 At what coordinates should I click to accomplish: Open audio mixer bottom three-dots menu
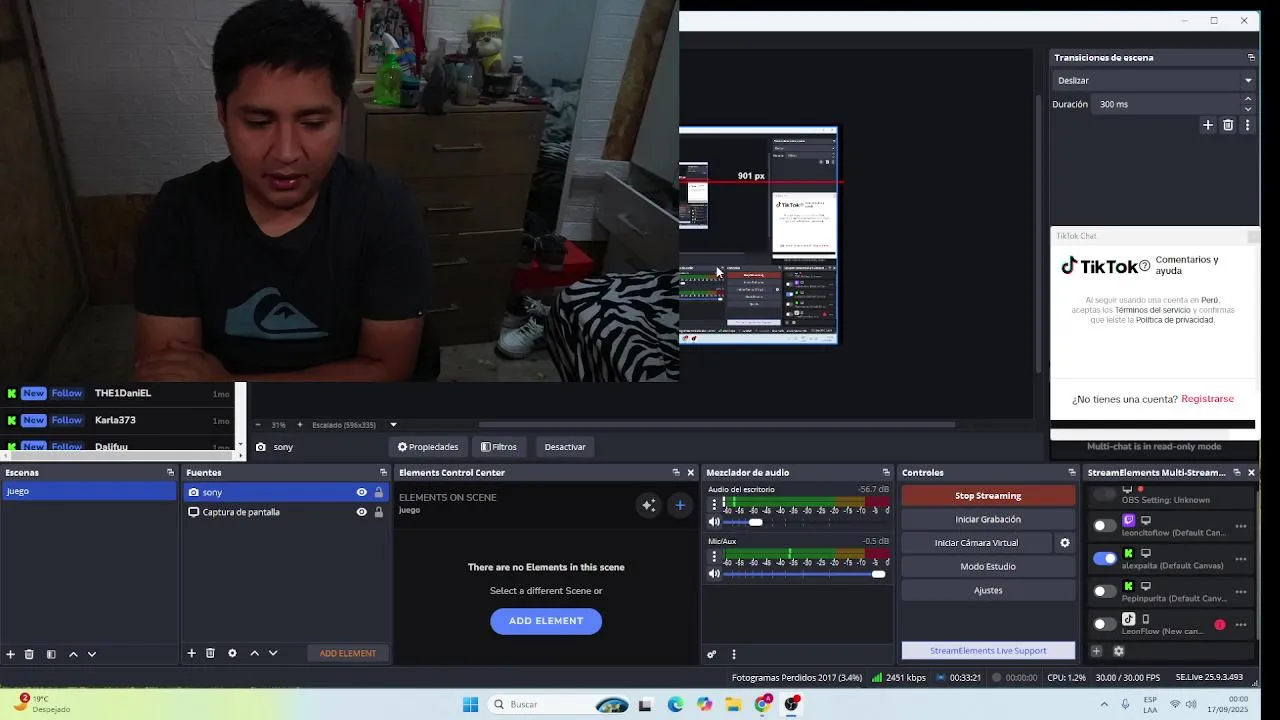pyautogui.click(x=734, y=654)
